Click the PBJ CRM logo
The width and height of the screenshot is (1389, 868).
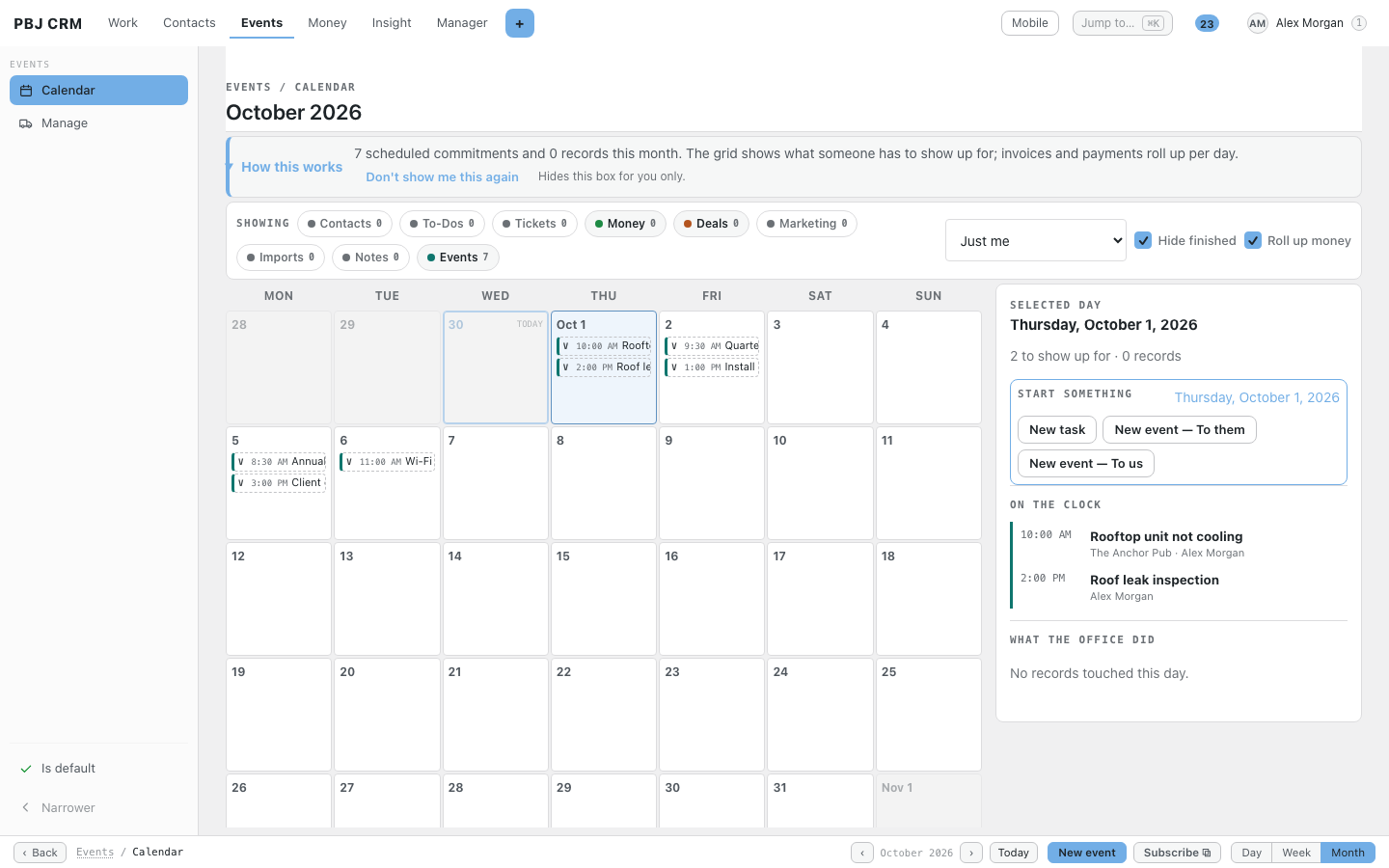(x=47, y=23)
